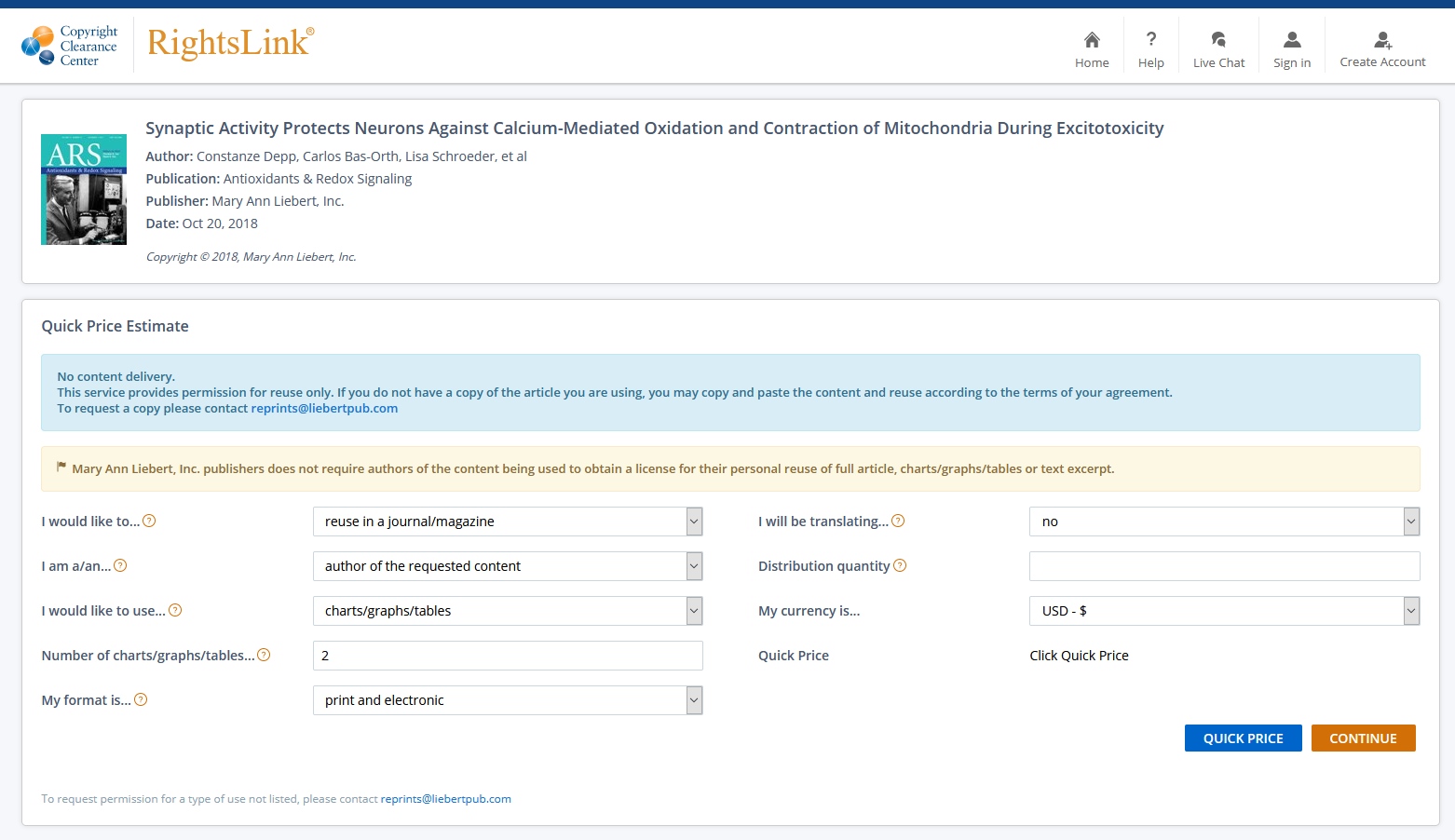Click help icon next to 'I am a/an...'
The height and width of the screenshot is (840, 1455).
click(120, 565)
